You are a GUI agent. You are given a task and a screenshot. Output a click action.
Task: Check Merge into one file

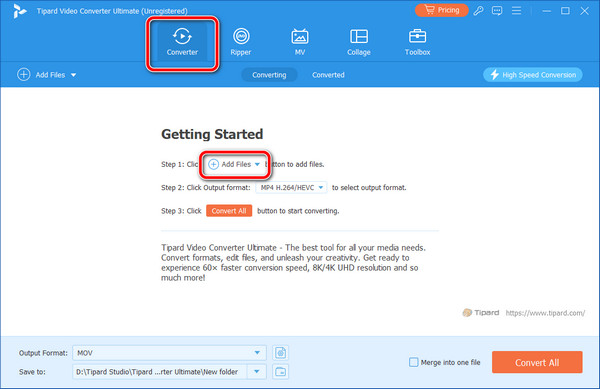413,362
